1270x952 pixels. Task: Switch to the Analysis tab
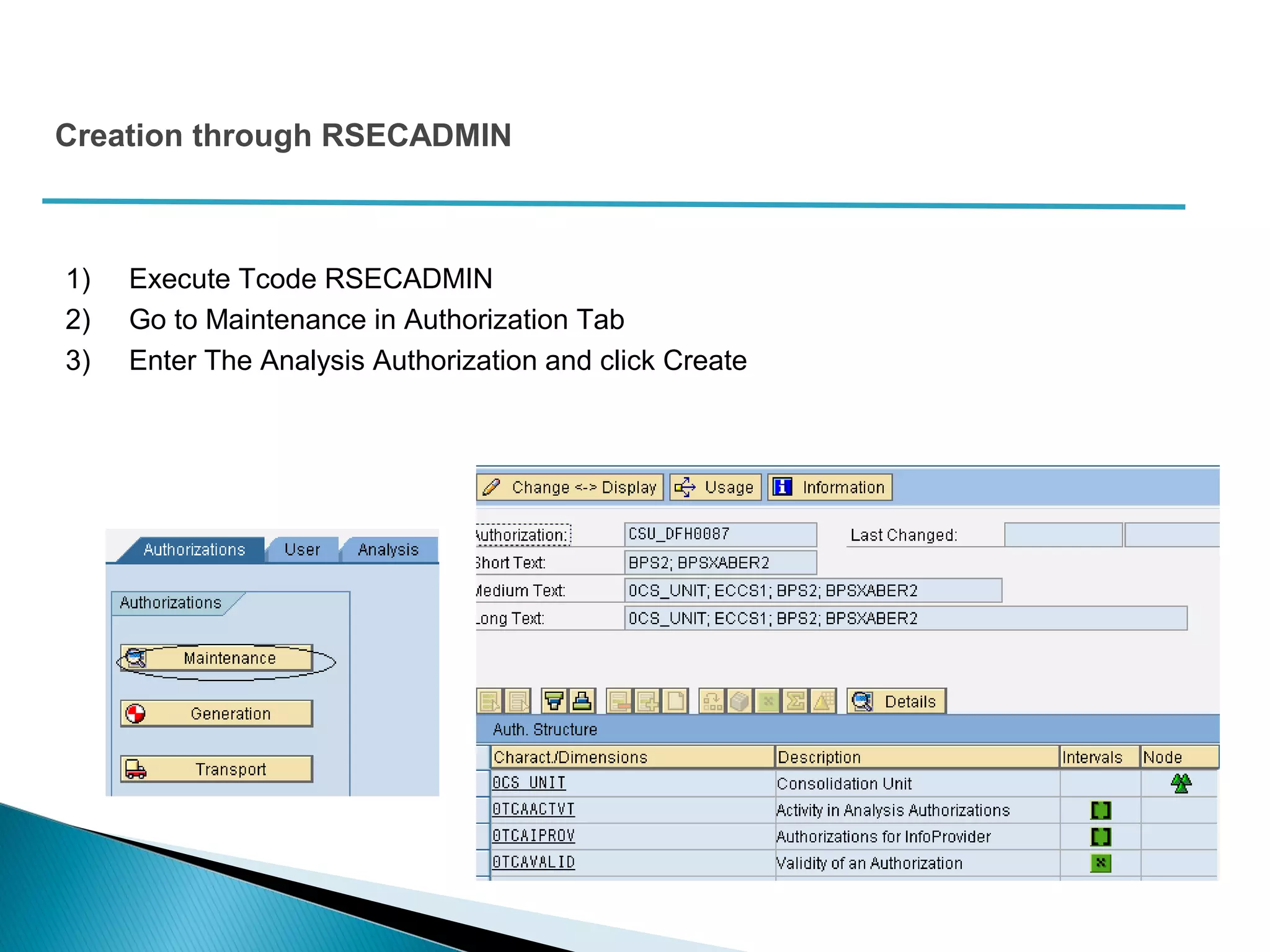[x=388, y=550]
